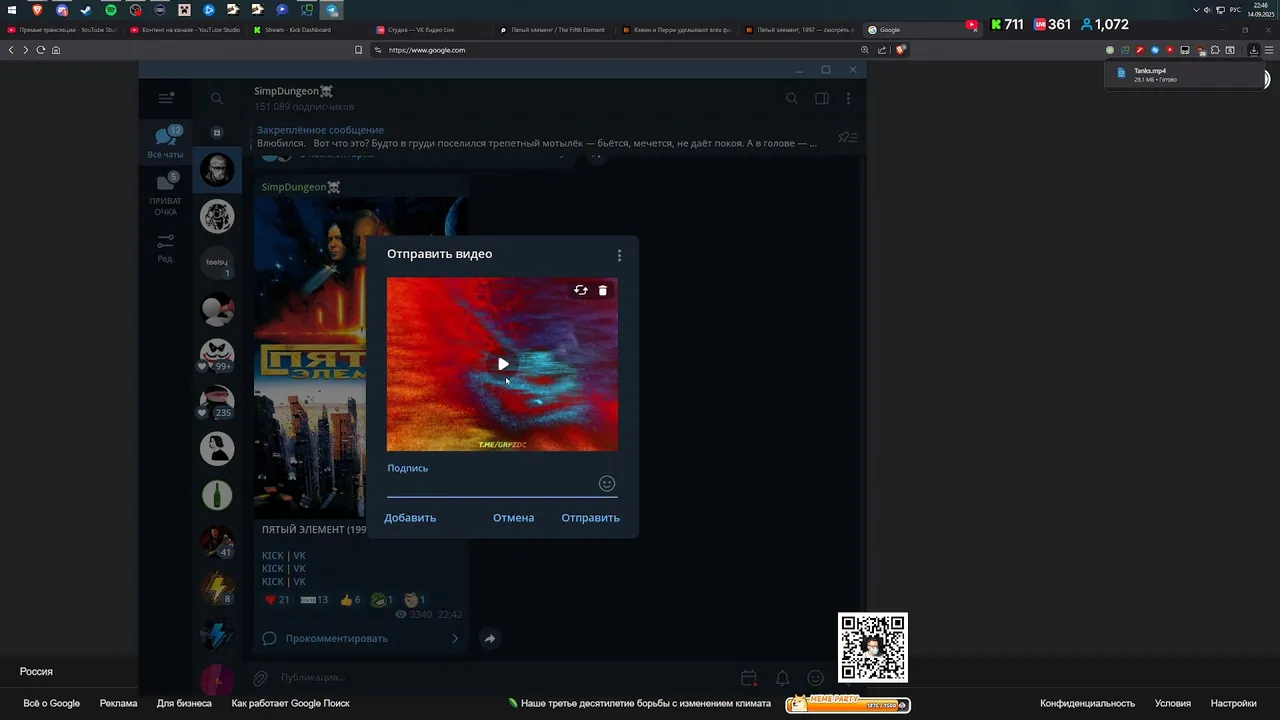Open the chat with the toolsy avatar
1280x720 pixels.
coord(217,262)
